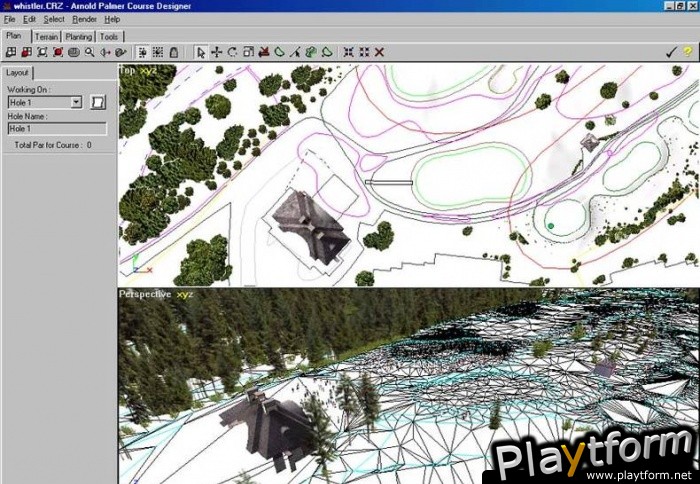The image size is (700, 484).
Task: Select the Layout panel tab
Action: 17,72
